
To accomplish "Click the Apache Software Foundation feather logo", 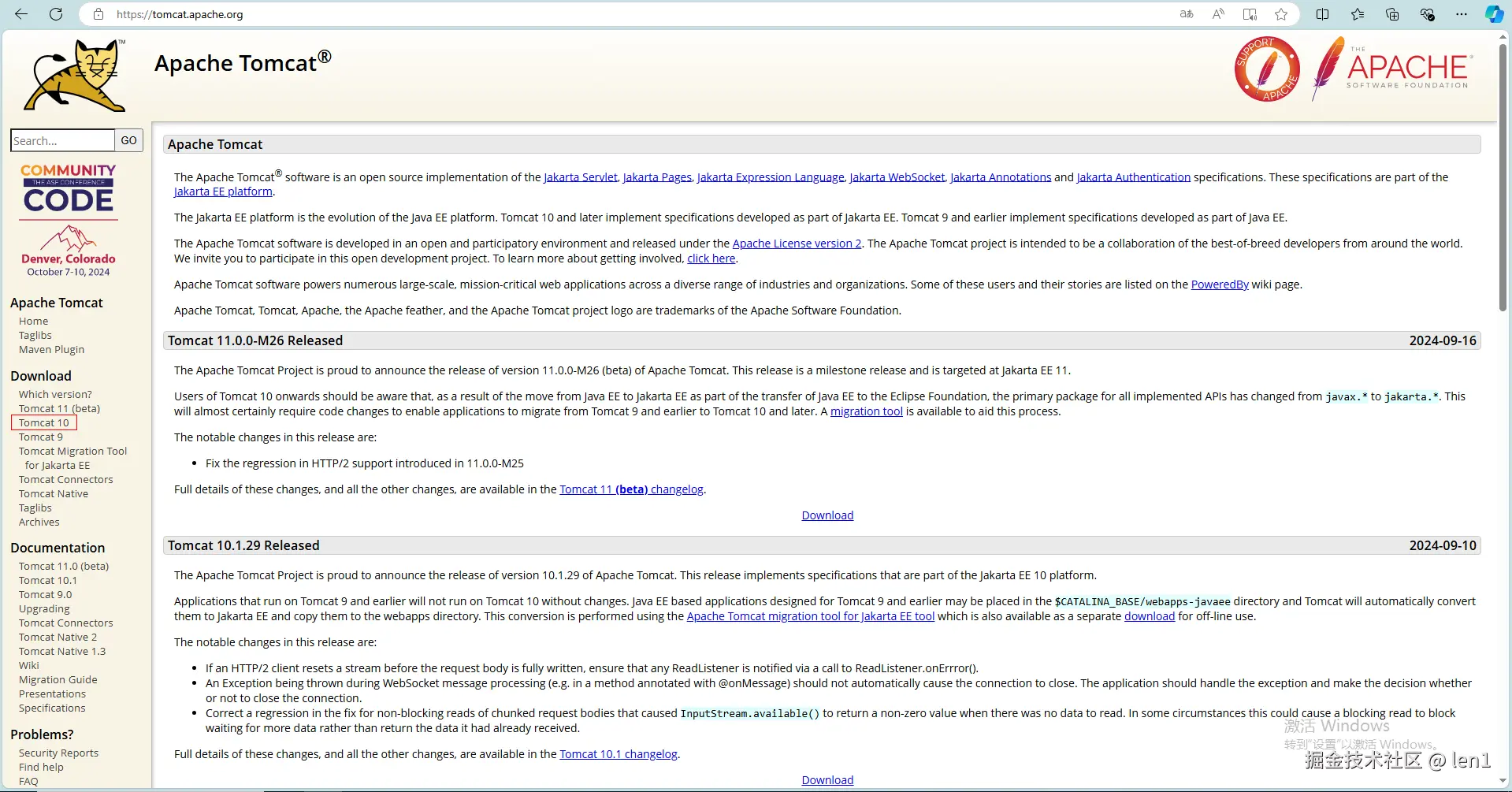I will pyautogui.click(x=1391, y=69).
